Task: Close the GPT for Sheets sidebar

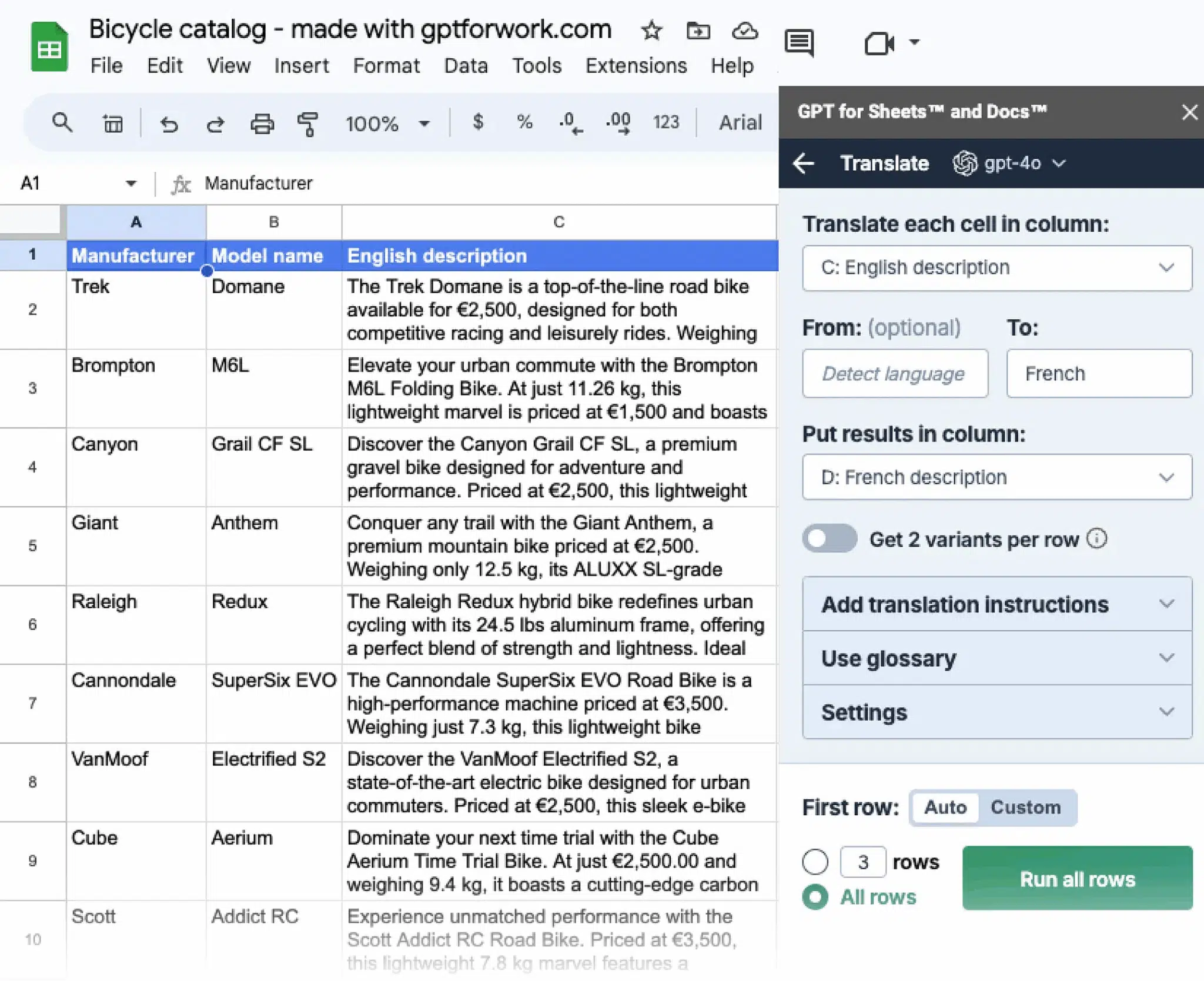Action: pos(1189,112)
